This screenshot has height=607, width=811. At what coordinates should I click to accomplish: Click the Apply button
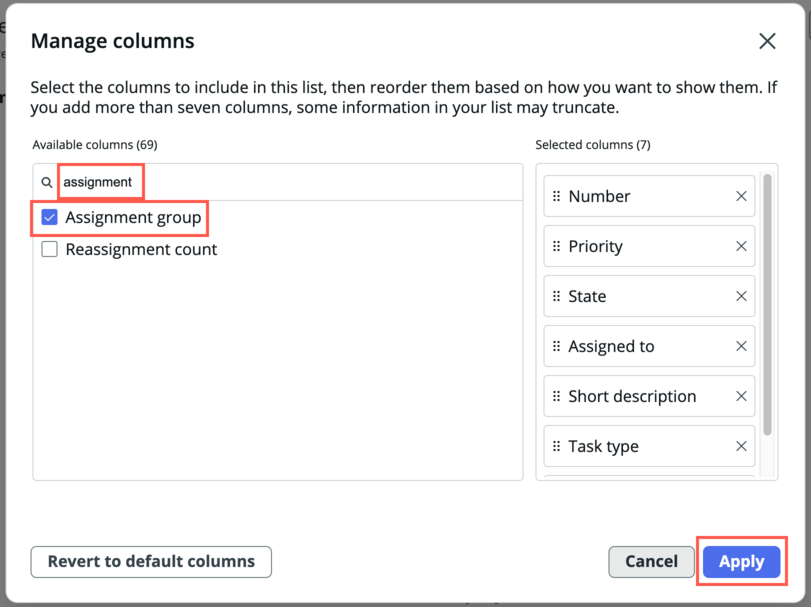click(x=741, y=562)
